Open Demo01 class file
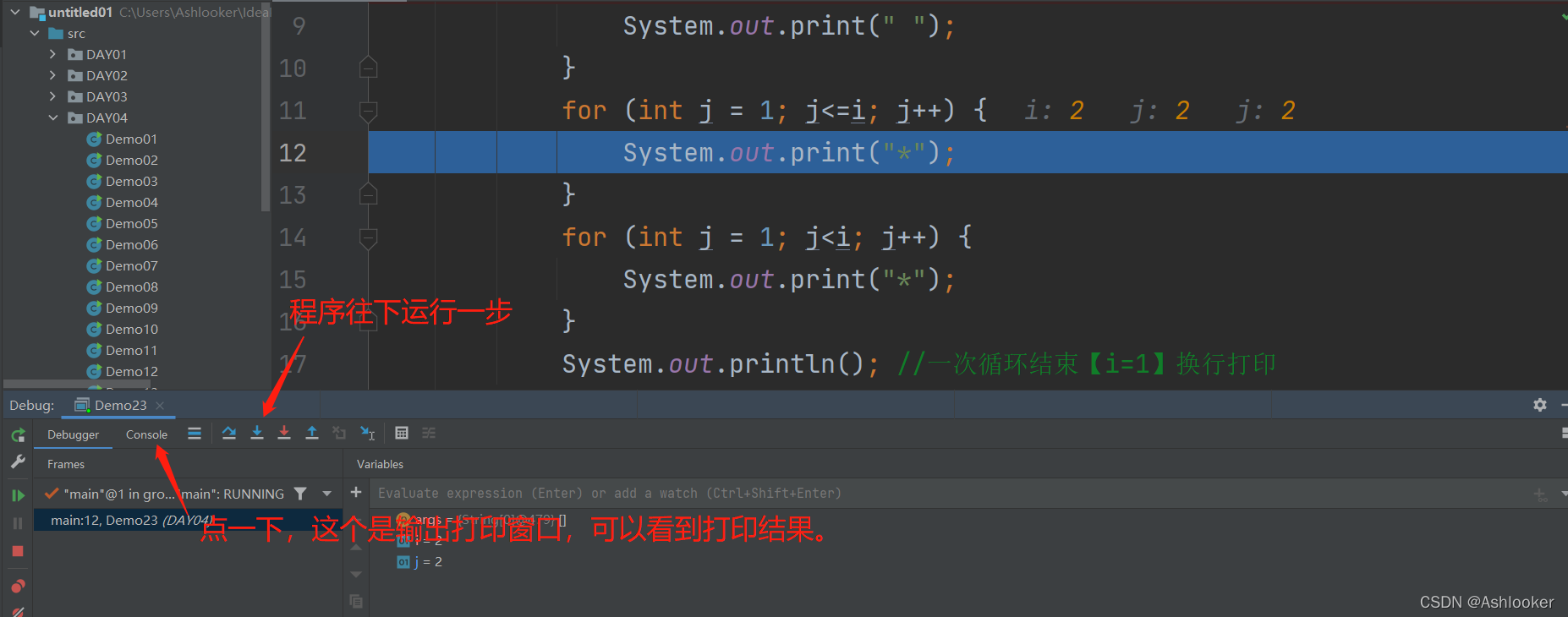 (123, 139)
